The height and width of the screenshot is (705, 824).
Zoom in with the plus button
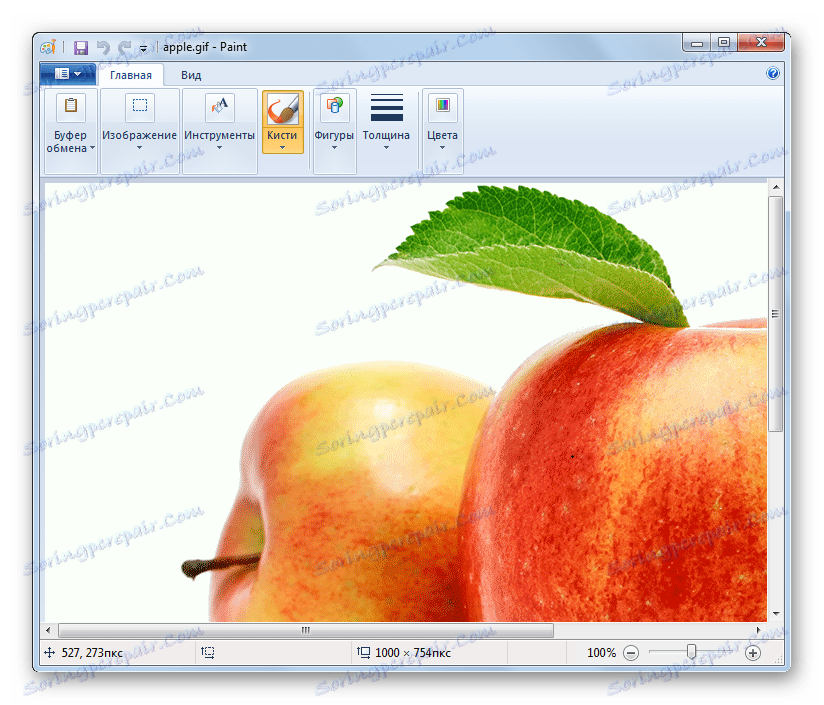pyautogui.click(x=753, y=653)
